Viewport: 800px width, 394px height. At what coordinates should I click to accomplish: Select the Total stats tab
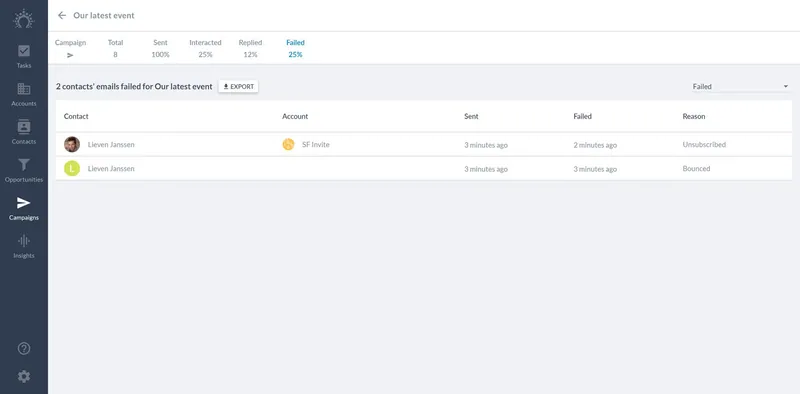115,48
